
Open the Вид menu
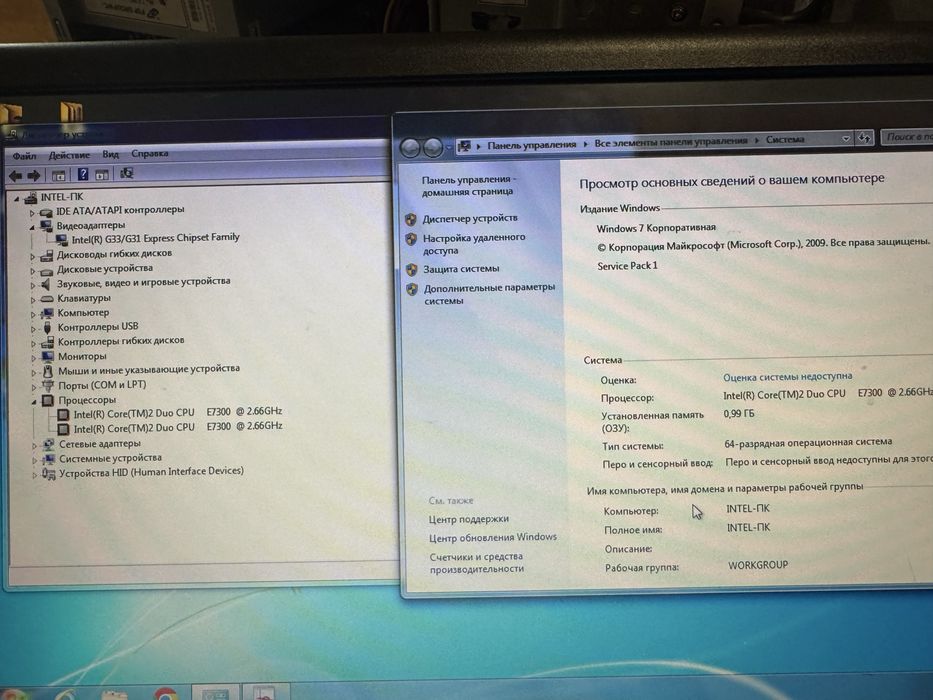110,154
